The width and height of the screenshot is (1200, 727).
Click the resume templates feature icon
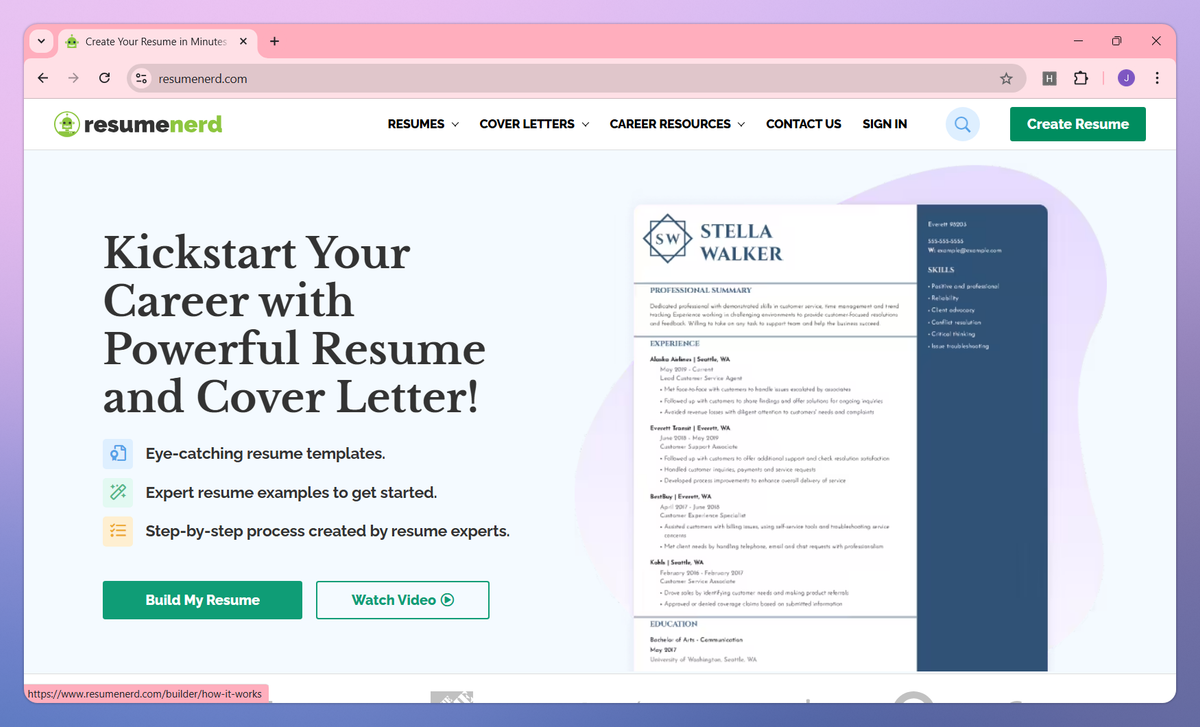coord(118,453)
